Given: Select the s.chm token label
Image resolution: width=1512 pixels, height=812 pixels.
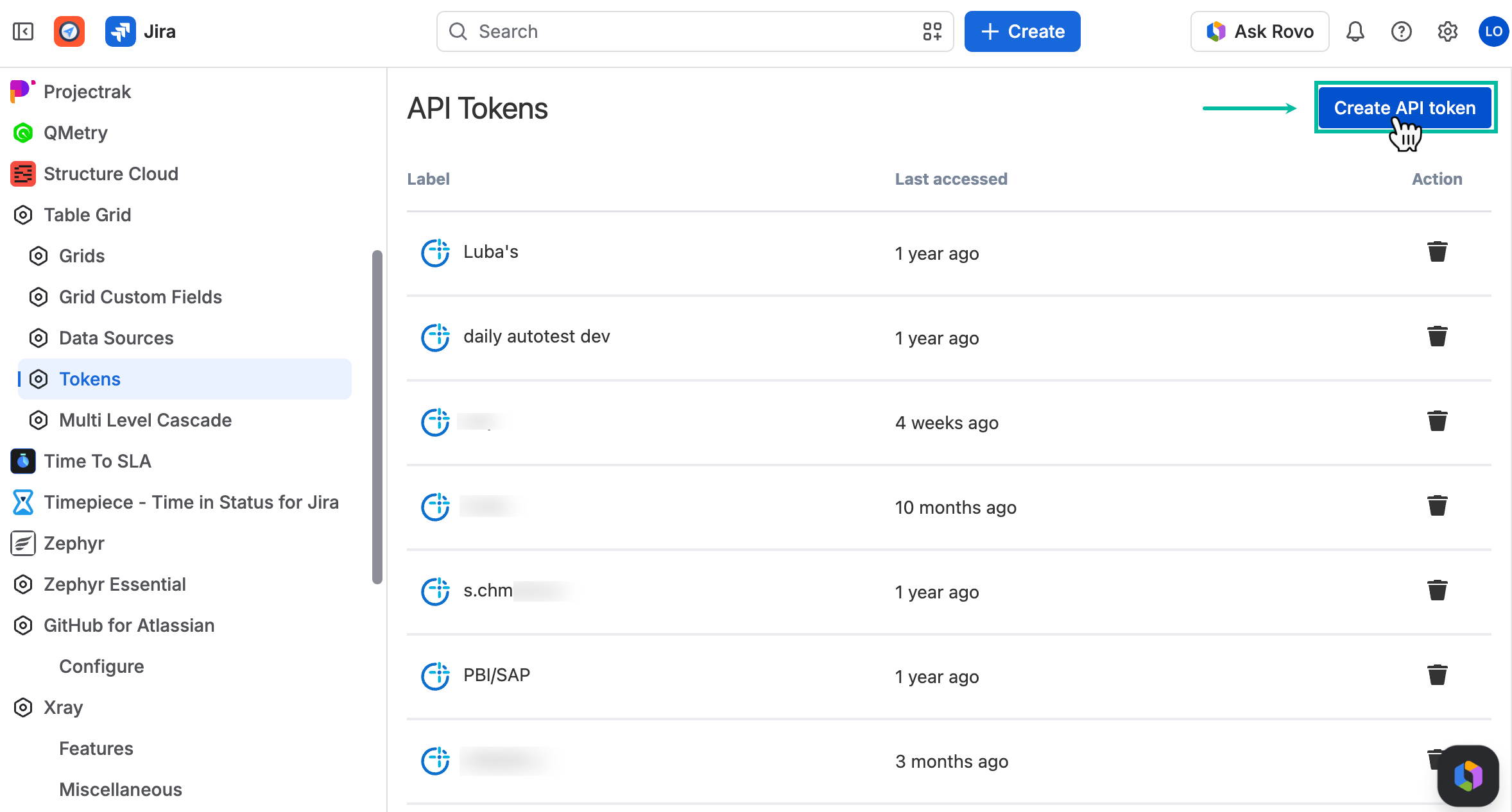Looking at the screenshot, I should [x=488, y=591].
